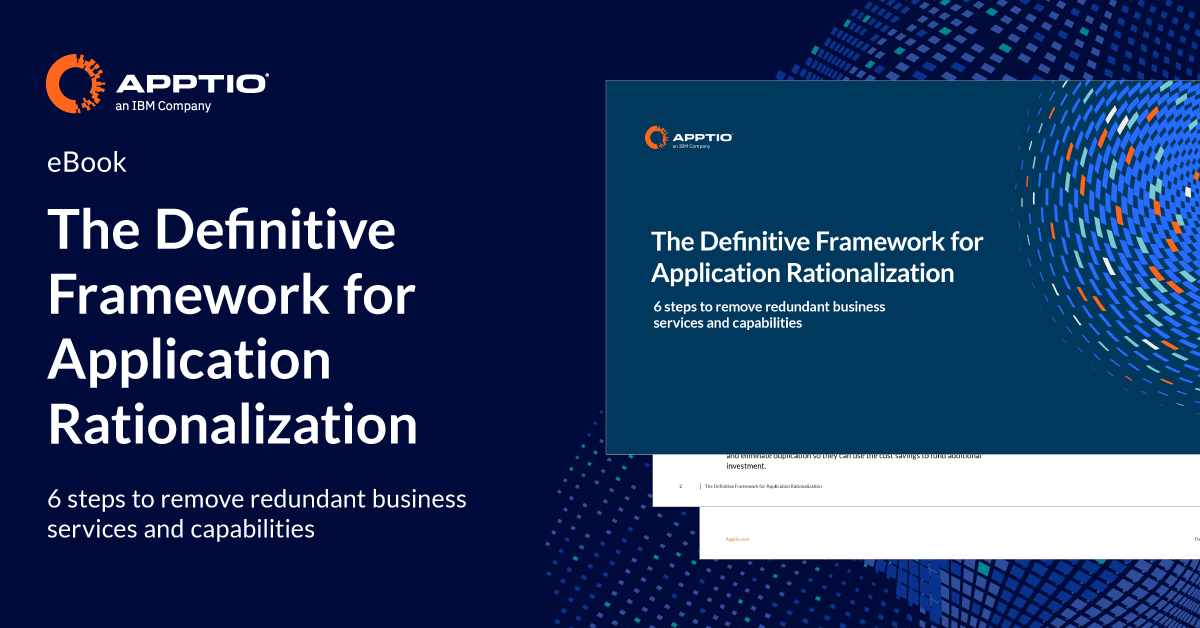Click the 'eBook' label text

[x=85, y=161]
